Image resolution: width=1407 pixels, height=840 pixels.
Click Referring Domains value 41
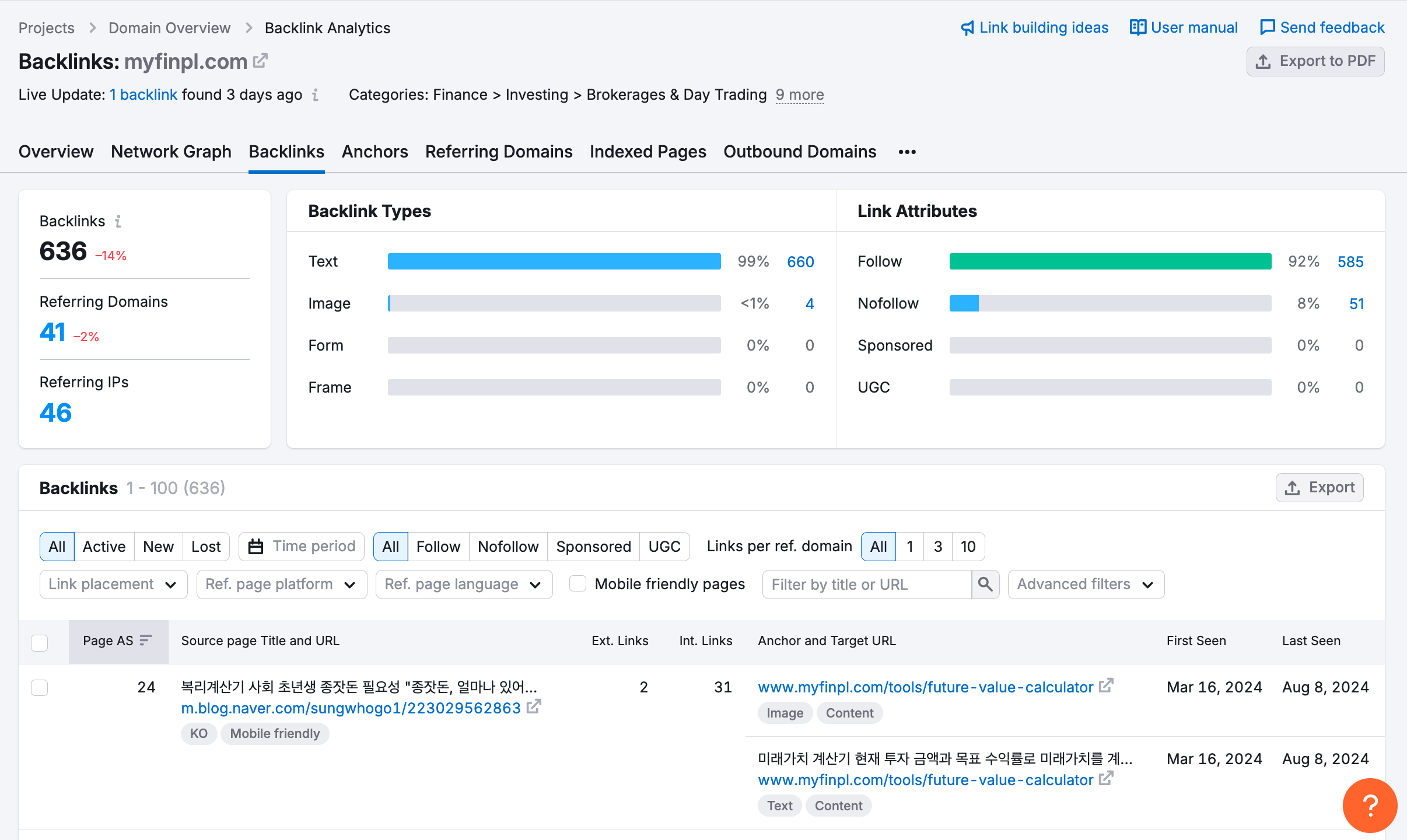point(52,332)
